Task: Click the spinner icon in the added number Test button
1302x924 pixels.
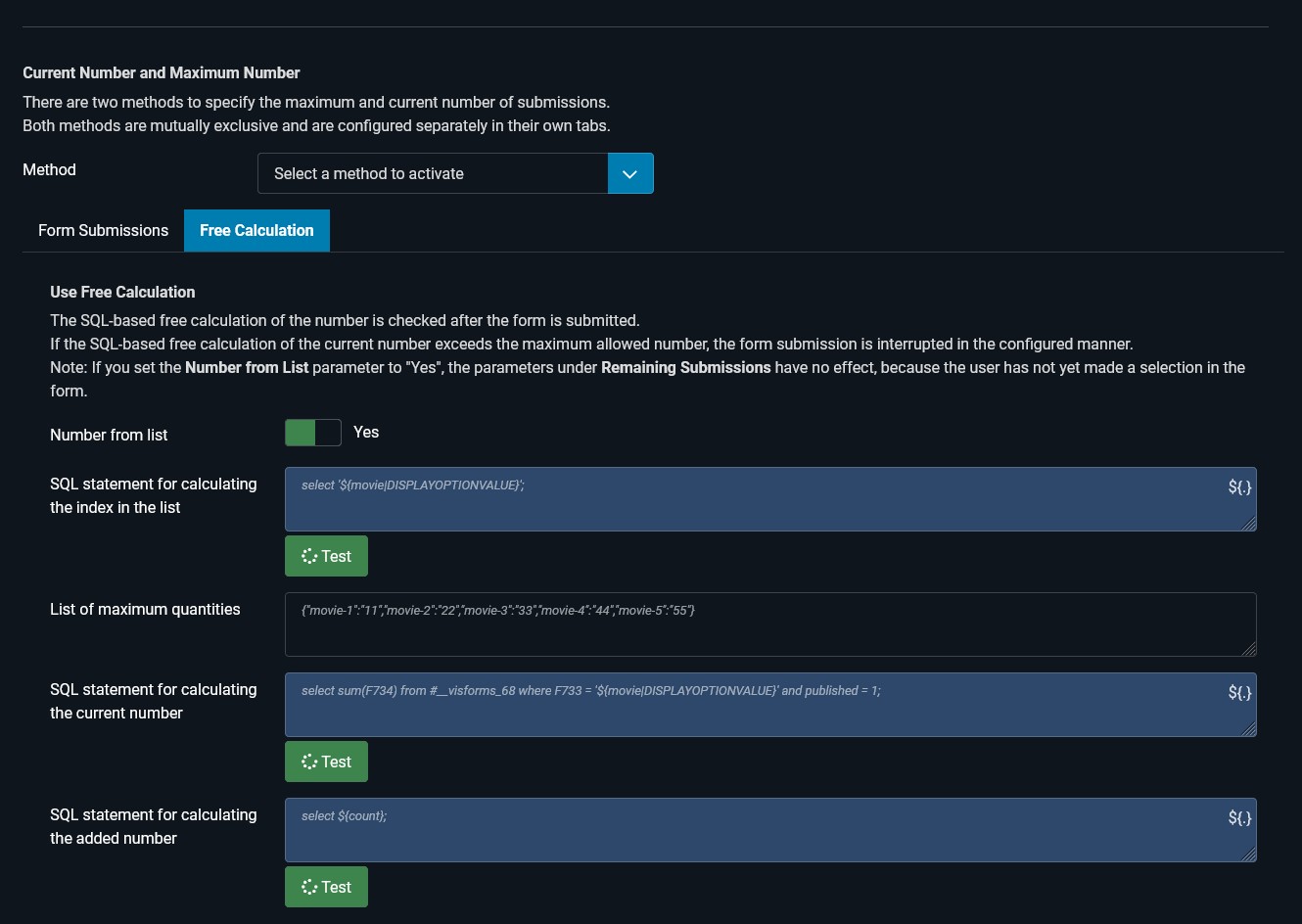Action: click(309, 887)
